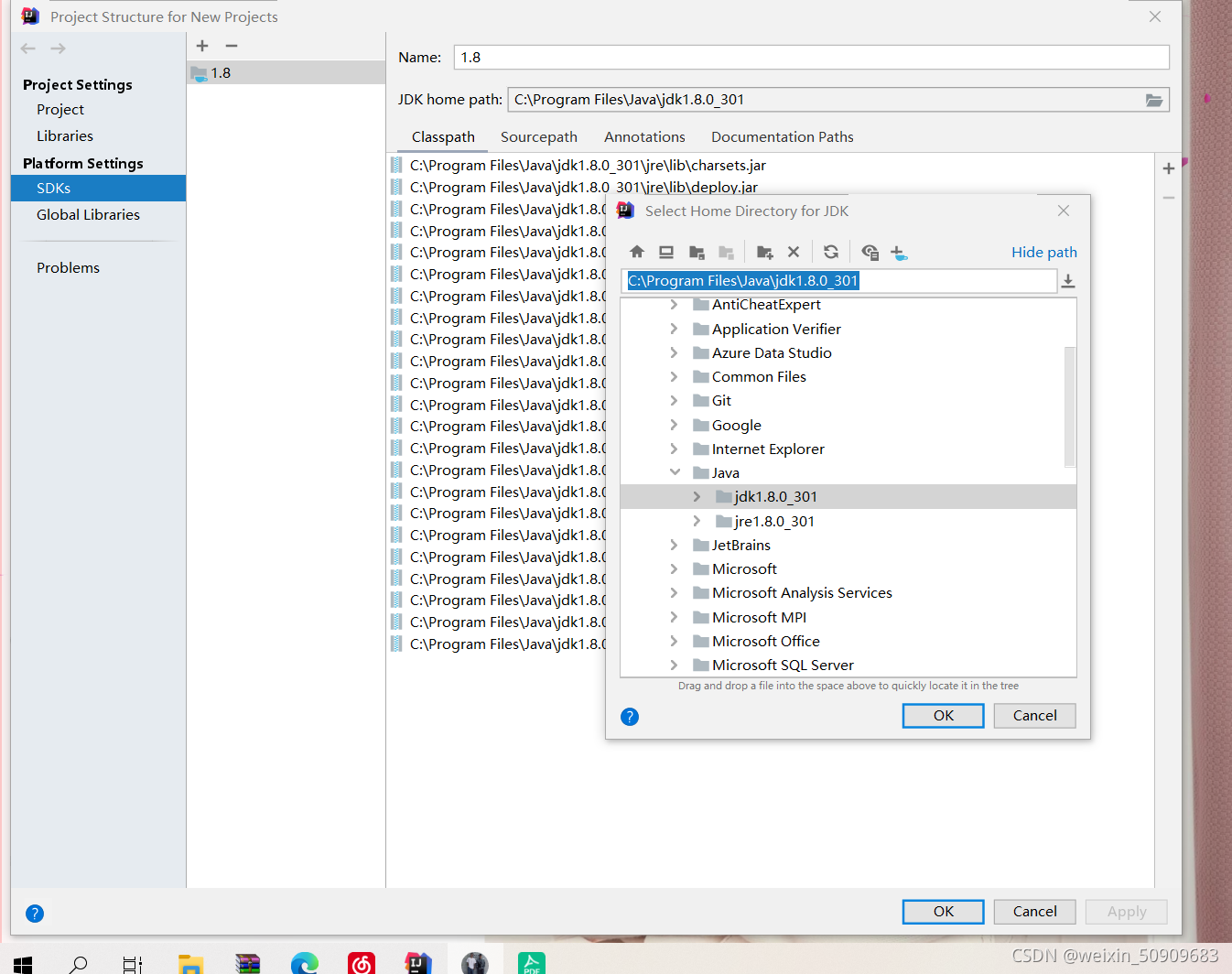Open File Explorer from taskbar
1232x974 pixels.
click(190, 964)
